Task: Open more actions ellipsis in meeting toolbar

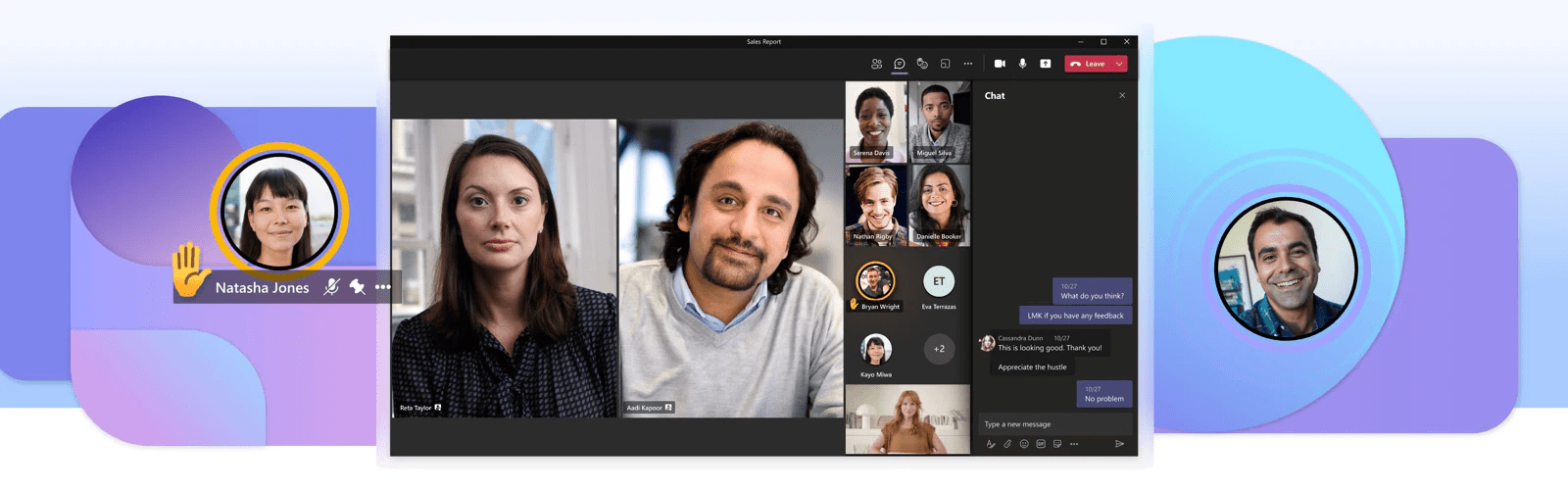Action: pos(968,64)
